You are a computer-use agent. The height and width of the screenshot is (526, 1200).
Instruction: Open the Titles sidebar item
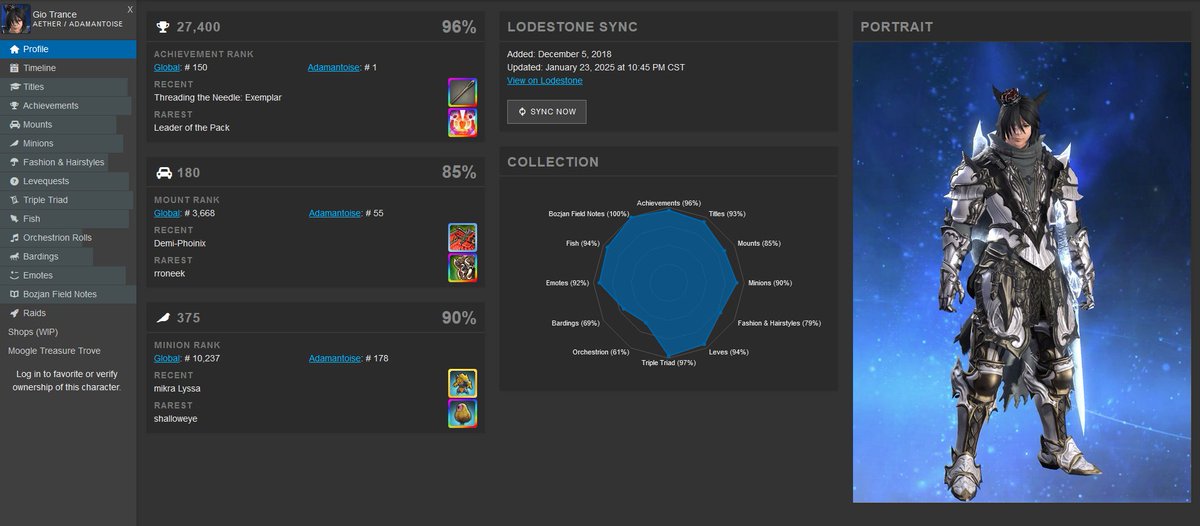coord(68,87)
